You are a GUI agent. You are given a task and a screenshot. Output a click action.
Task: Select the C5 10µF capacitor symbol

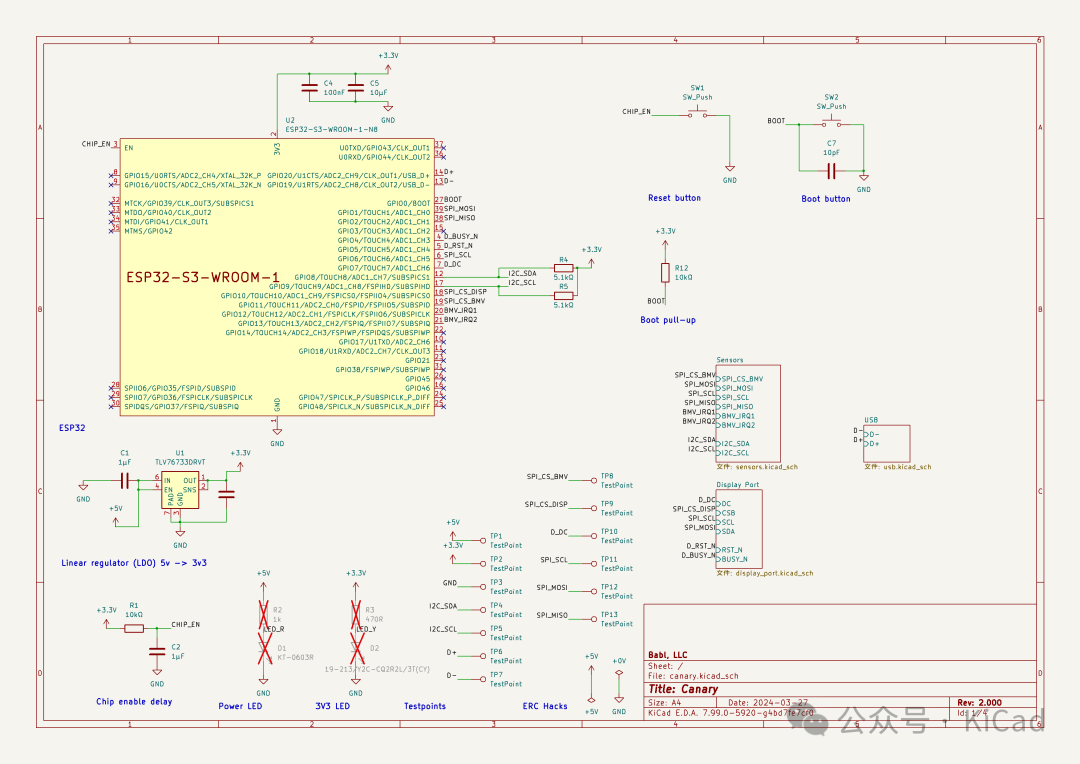(x=355, y=87)
